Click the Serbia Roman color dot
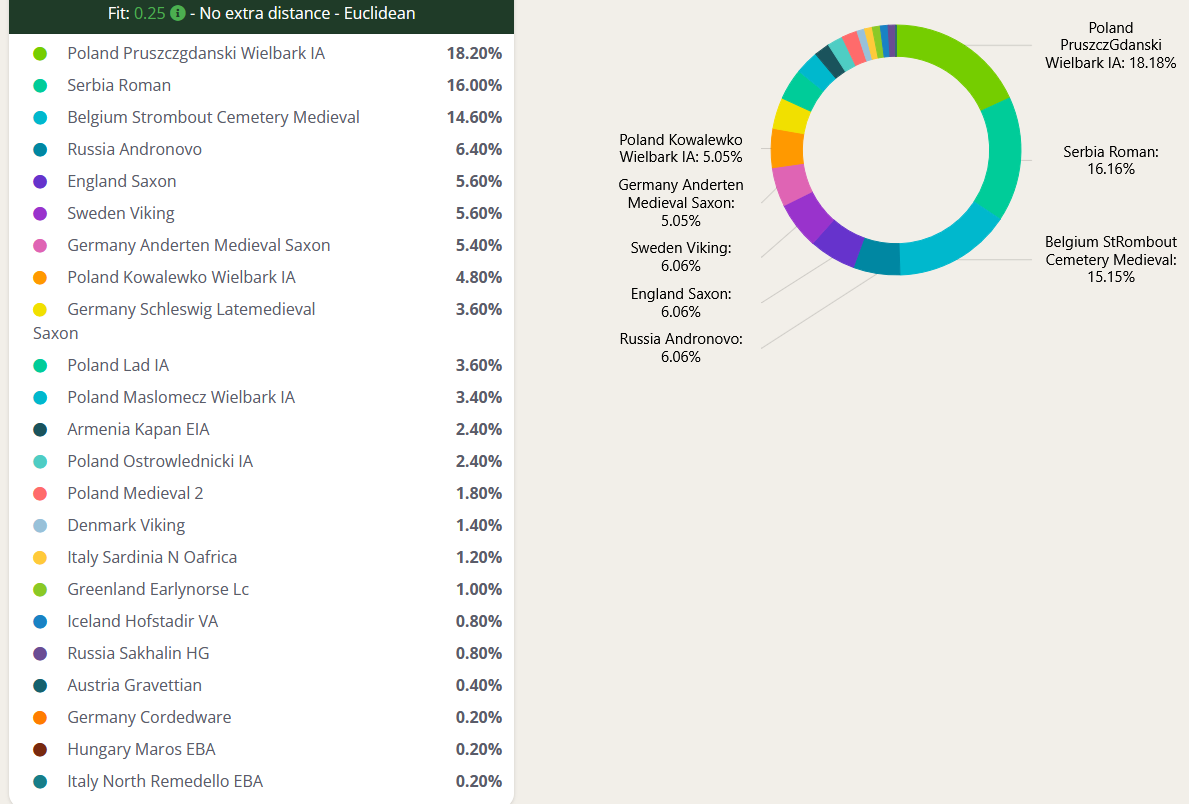This screenshot has height=804, width=1189. click(40, 85)
